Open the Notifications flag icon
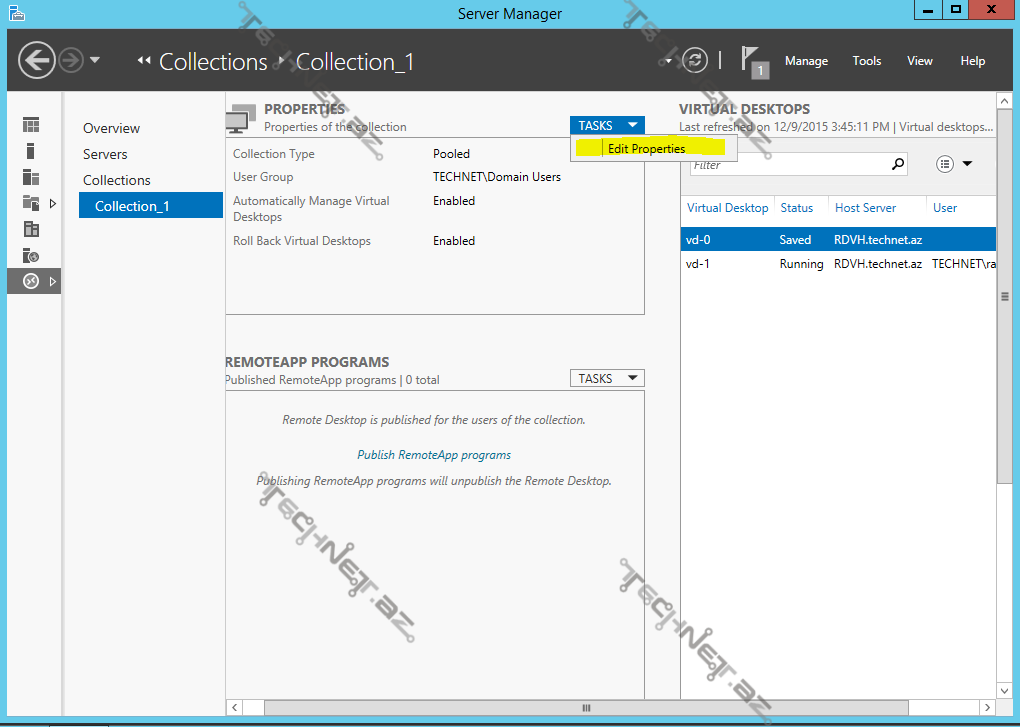The height and width of the screenshot is (727, 1020). (753, 60)
